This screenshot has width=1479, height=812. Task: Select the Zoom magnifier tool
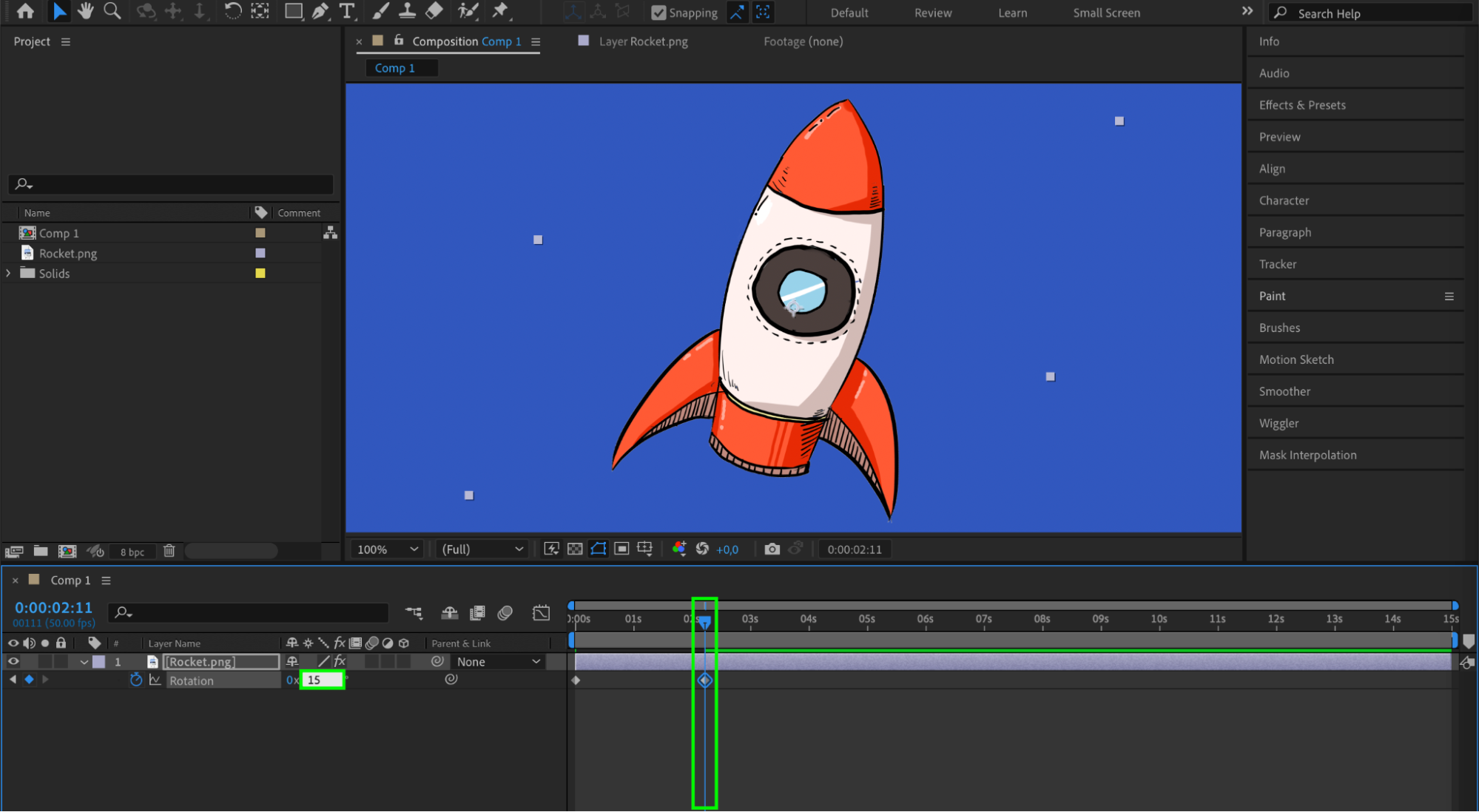[112, 11]
